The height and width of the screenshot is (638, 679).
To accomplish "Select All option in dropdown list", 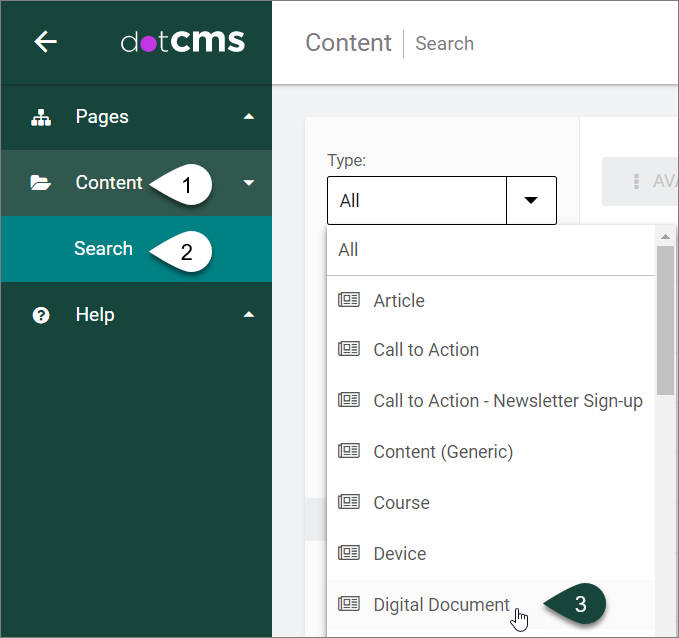I will (x=348, y=250).
